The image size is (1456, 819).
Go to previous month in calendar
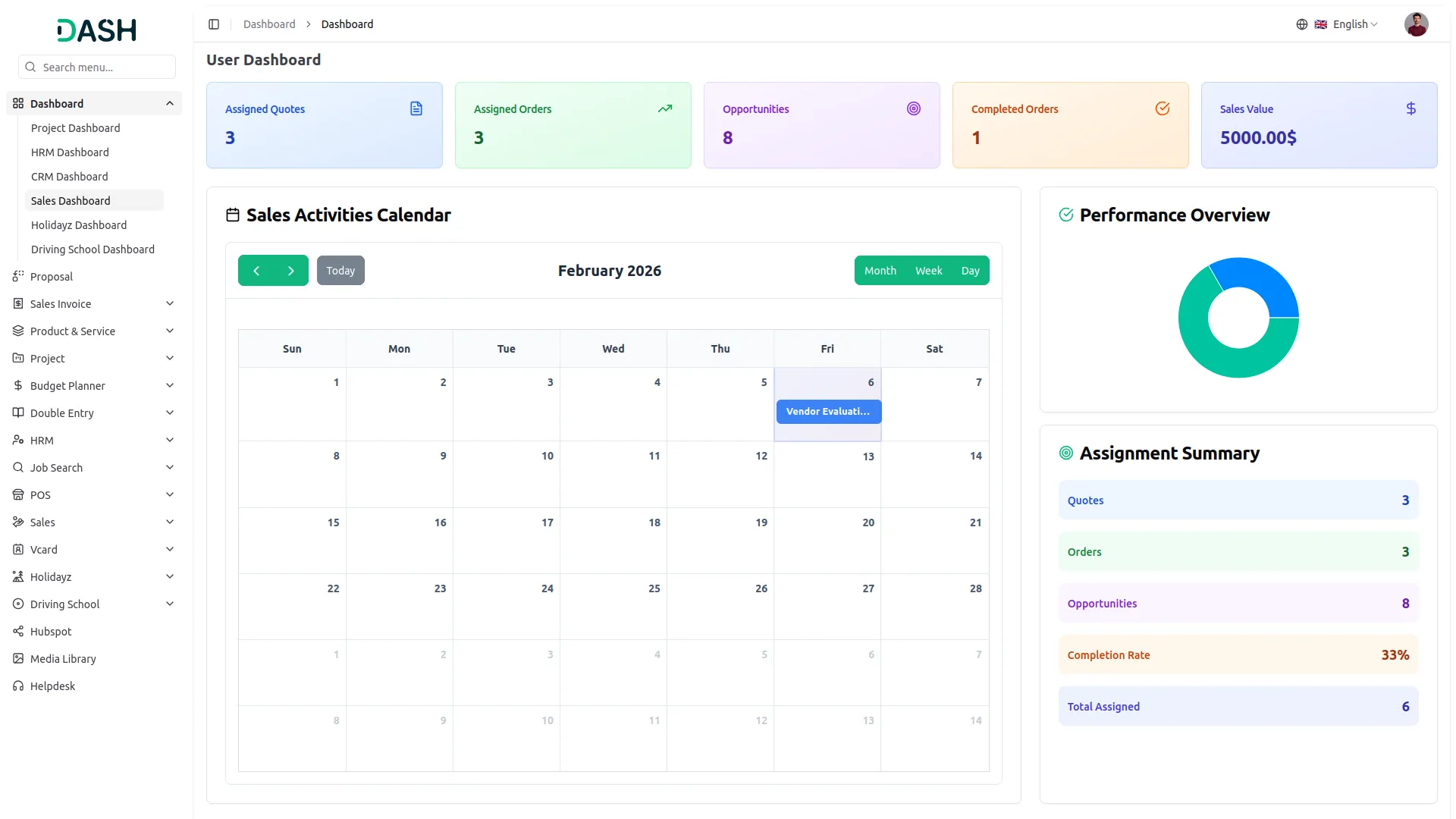coord(256,271)
